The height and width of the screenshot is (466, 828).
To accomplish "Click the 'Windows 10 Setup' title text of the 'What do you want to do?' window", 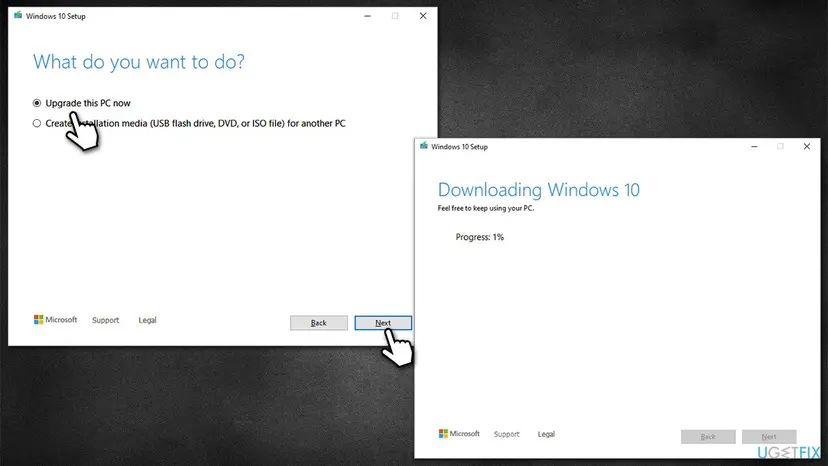I will [55, 16].
